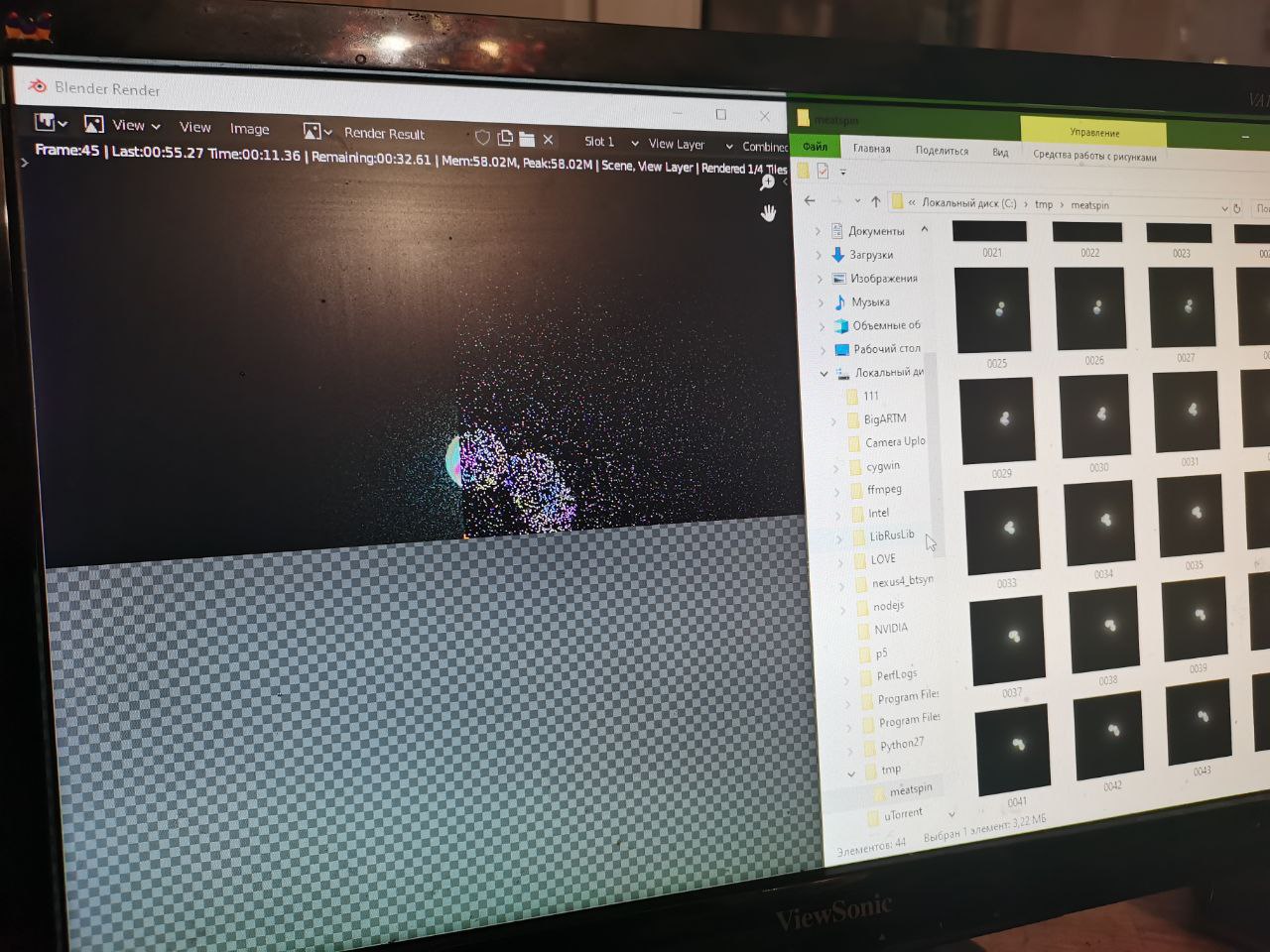Click the Render Result image name field
This screenshot has height=952, width=1270.
[384, 134]
